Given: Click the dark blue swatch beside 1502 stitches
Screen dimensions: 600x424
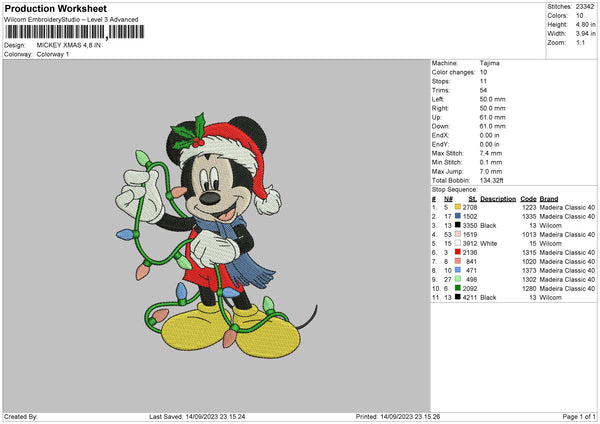Looking at the screenshot, I should pos(457,216).
